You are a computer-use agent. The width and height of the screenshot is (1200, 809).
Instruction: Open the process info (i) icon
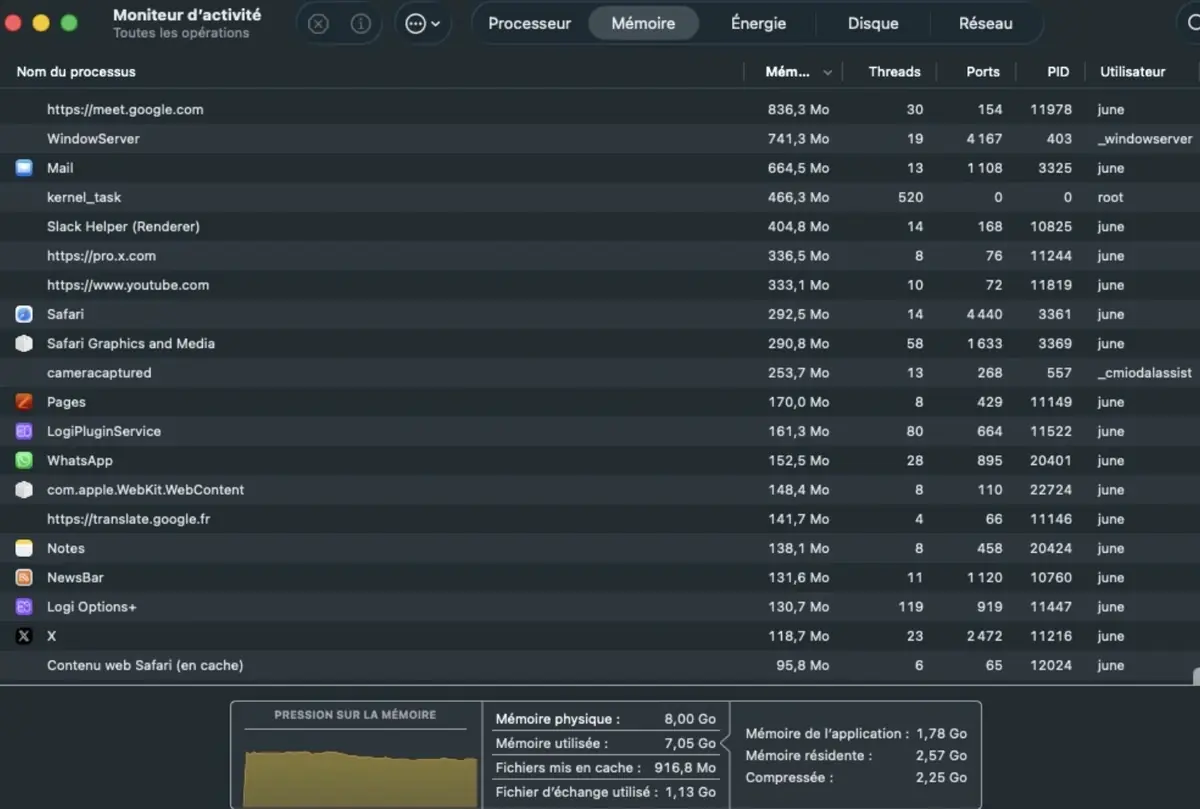click(360, 24)
